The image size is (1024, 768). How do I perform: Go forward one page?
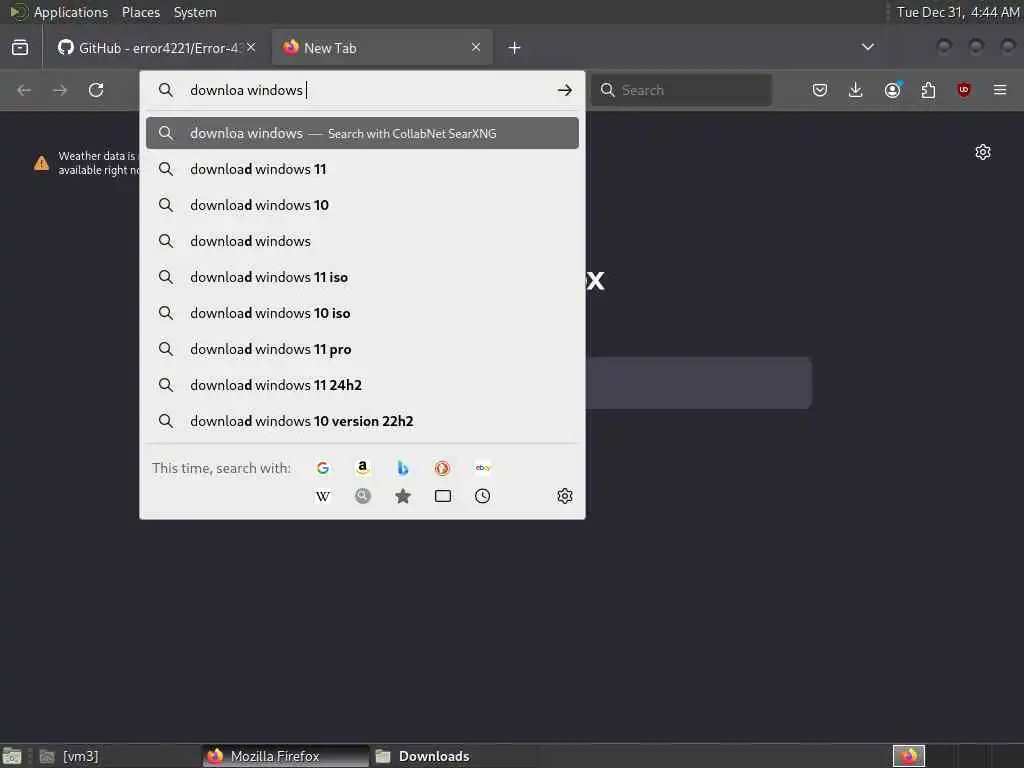(59, 90)
